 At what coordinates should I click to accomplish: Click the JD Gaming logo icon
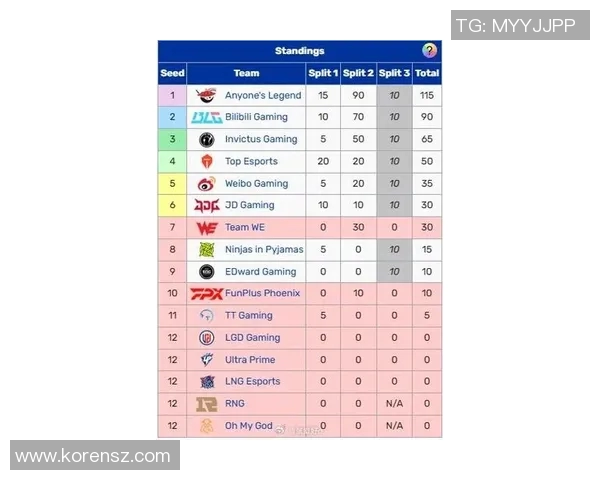(x=206, y=205)
